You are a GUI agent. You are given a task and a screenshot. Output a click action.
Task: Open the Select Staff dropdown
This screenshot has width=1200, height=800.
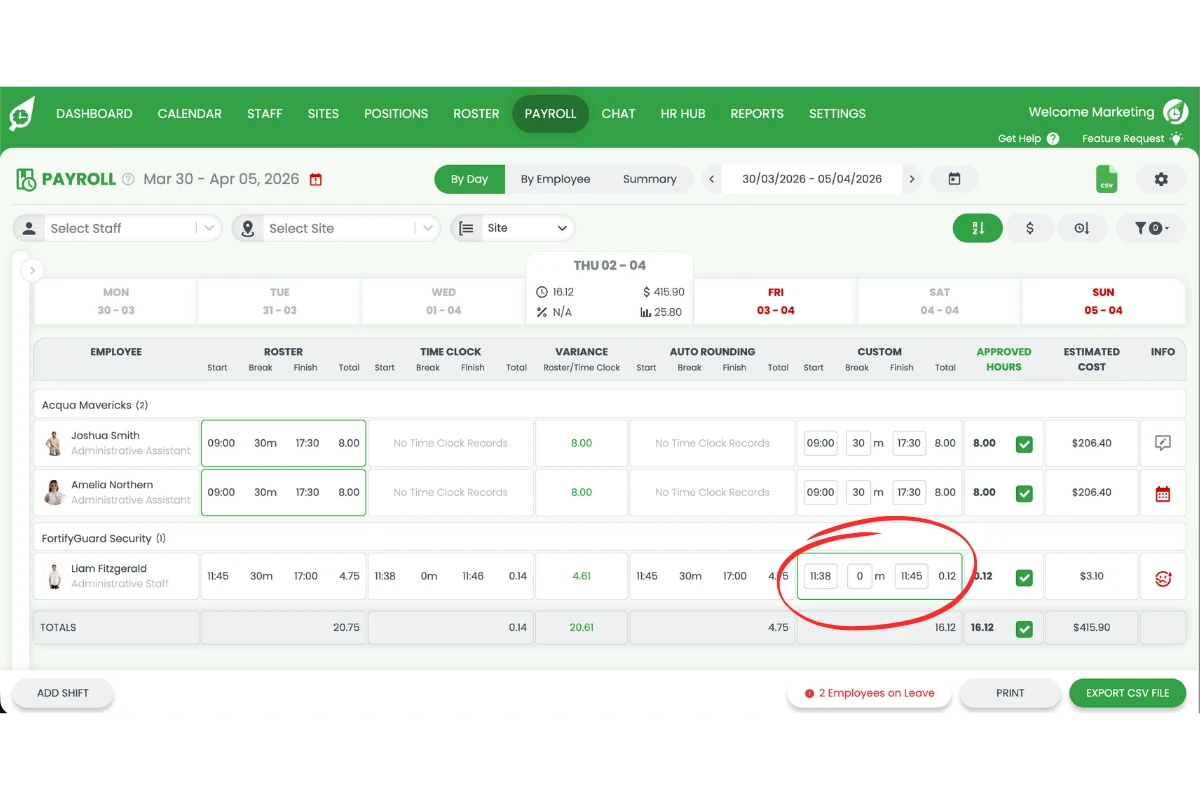[x=117, y=228]
